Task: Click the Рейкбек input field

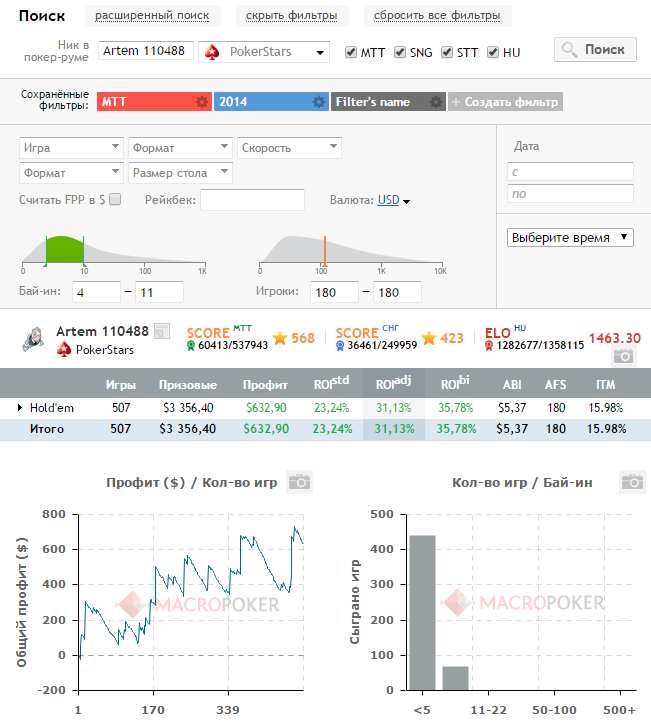Action: (252, 200)
